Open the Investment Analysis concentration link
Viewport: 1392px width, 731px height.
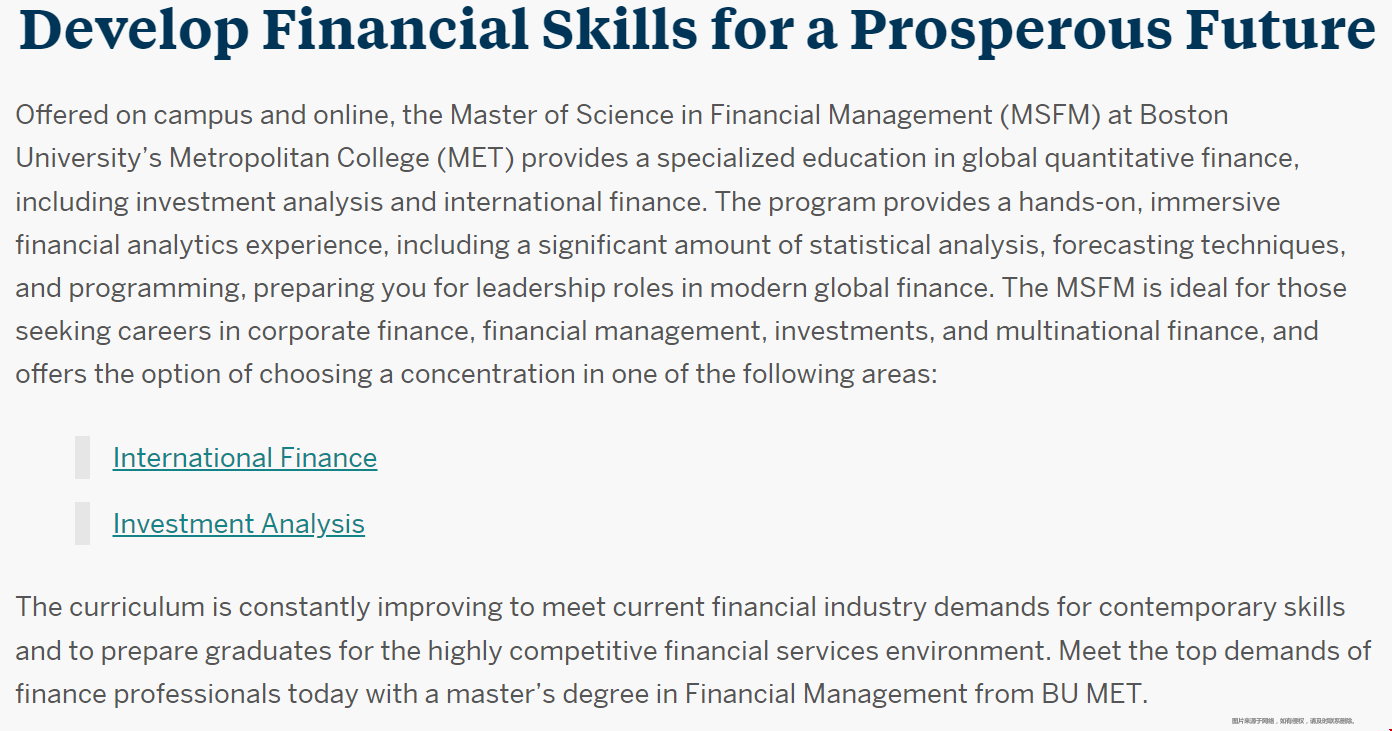[239, 524]
